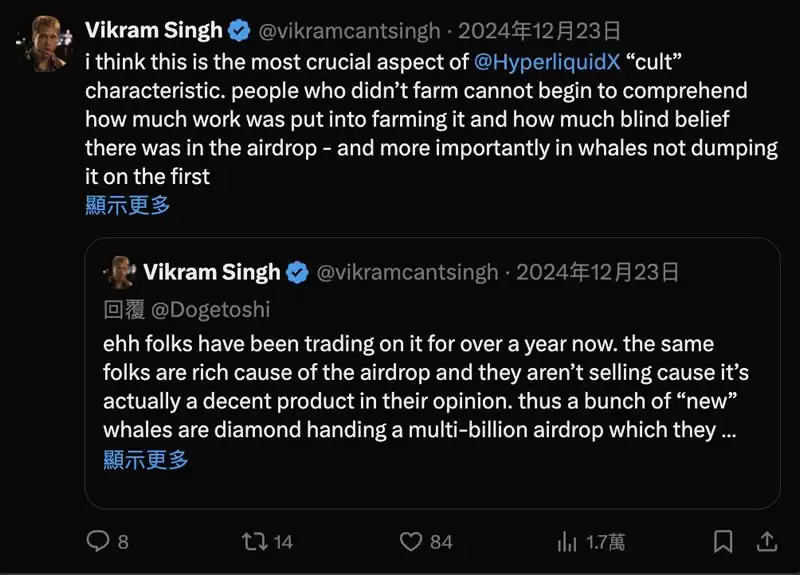Click the main author profile avatar

(x=42, y=44)
